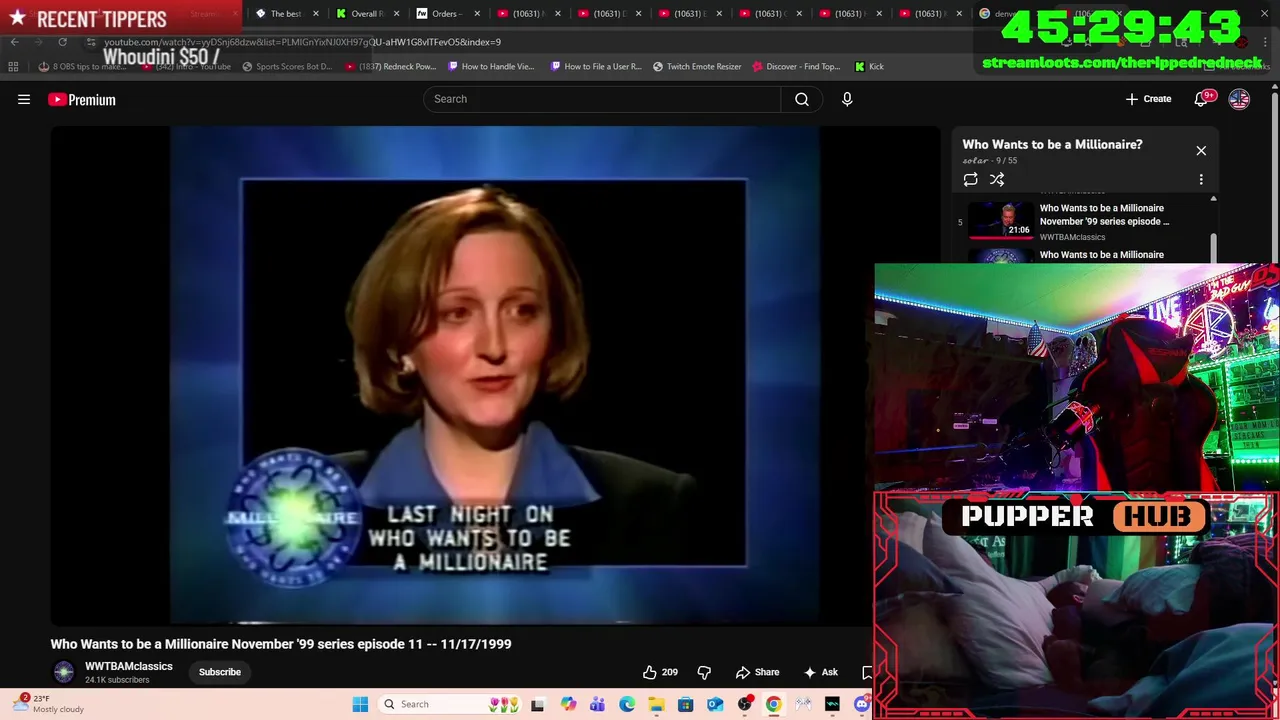This screenshot has height=720, width=1280.
Task: Open the Create video menu
Action: (1148, 99)
